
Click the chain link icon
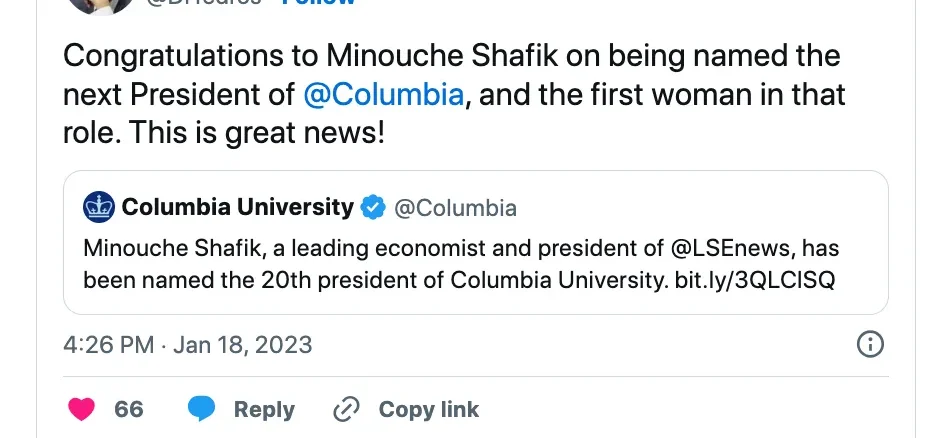click(346, 409)
